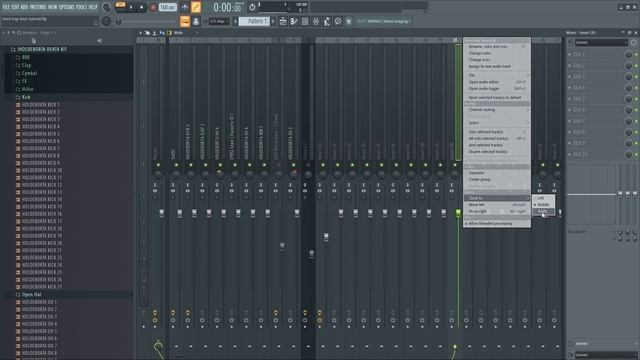This screenshot has width=640, height=360.
Task: Choose Assign to new audio track
Action: click(x=497, y=66)
